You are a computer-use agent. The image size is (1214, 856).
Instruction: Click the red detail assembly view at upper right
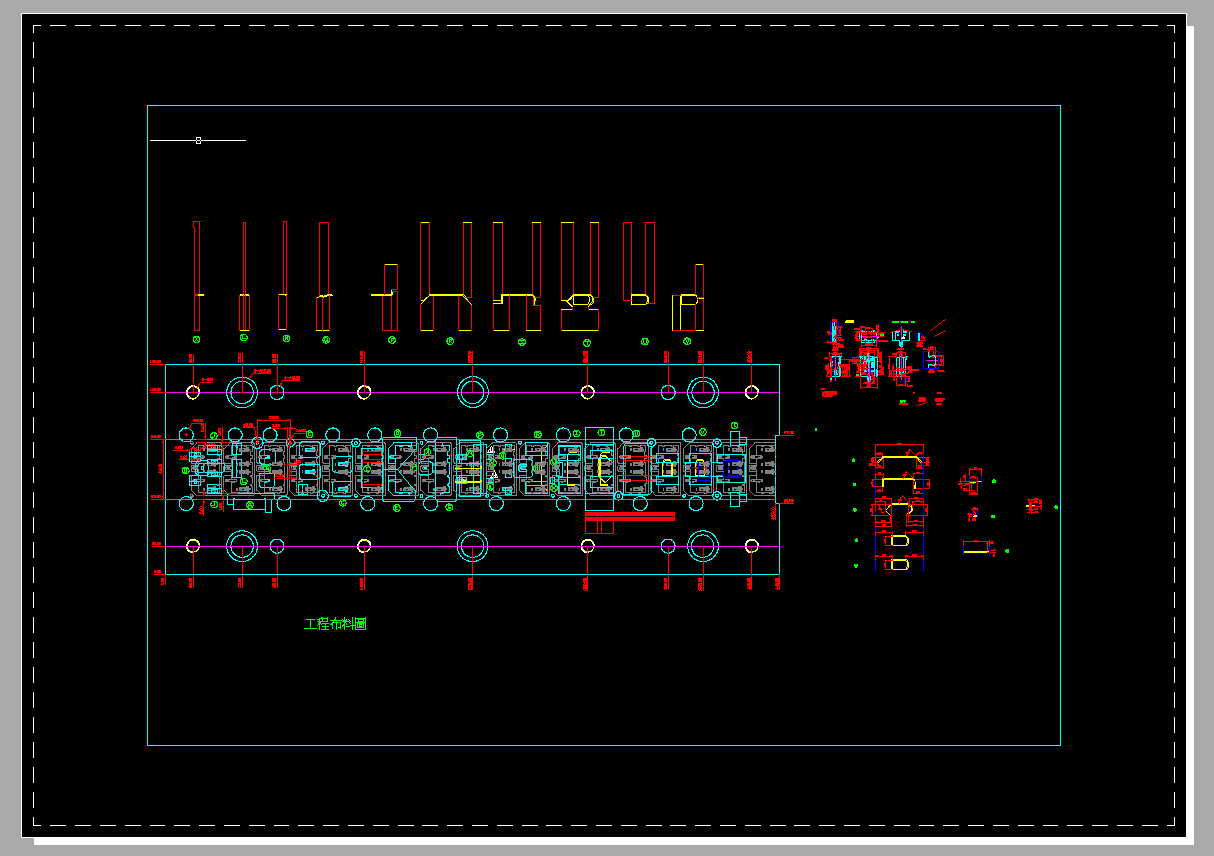[x=880, y=360]
